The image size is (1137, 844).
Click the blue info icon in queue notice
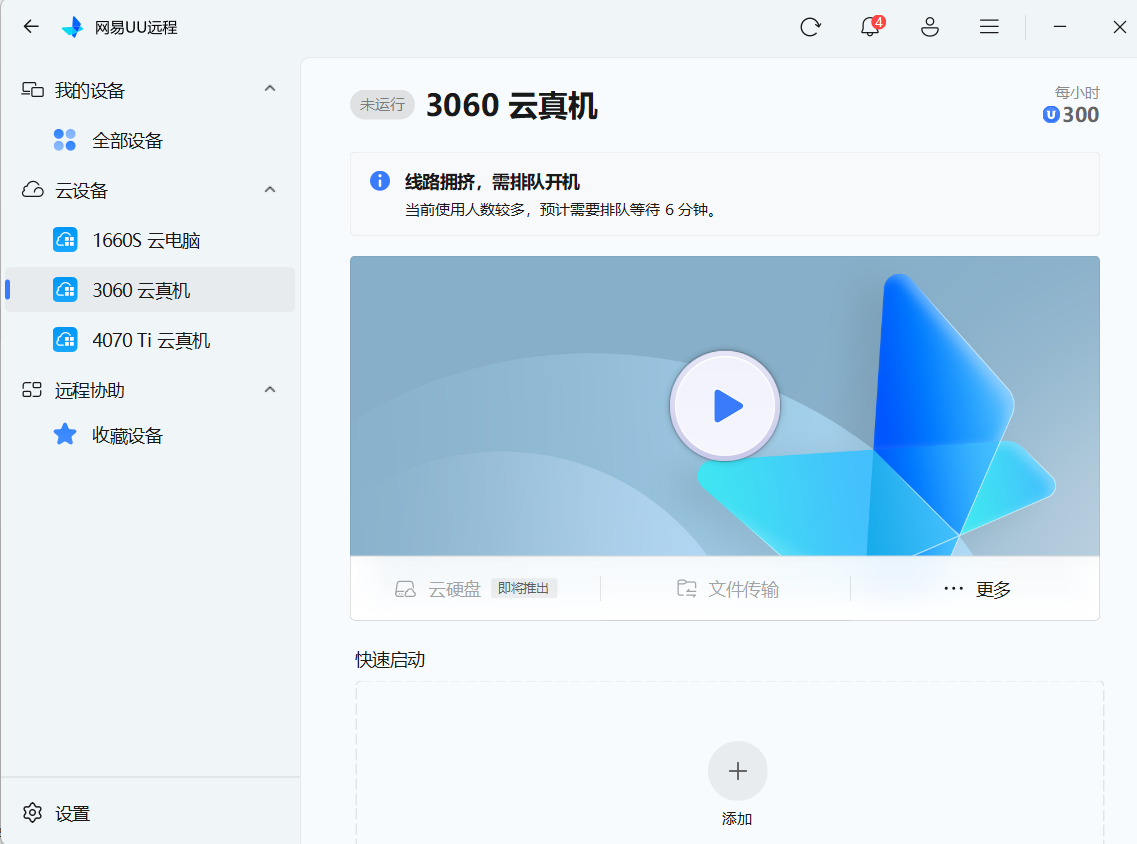click(x=380, y=181)
